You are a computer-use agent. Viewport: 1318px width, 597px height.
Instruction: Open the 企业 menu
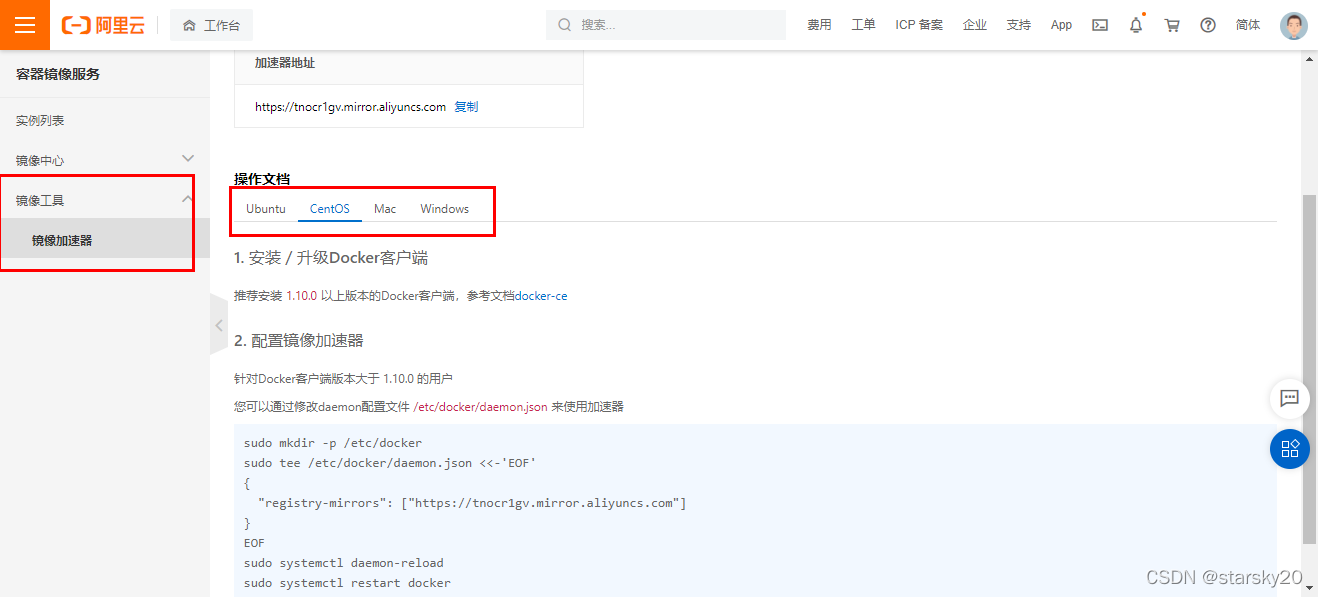point(975,25)
